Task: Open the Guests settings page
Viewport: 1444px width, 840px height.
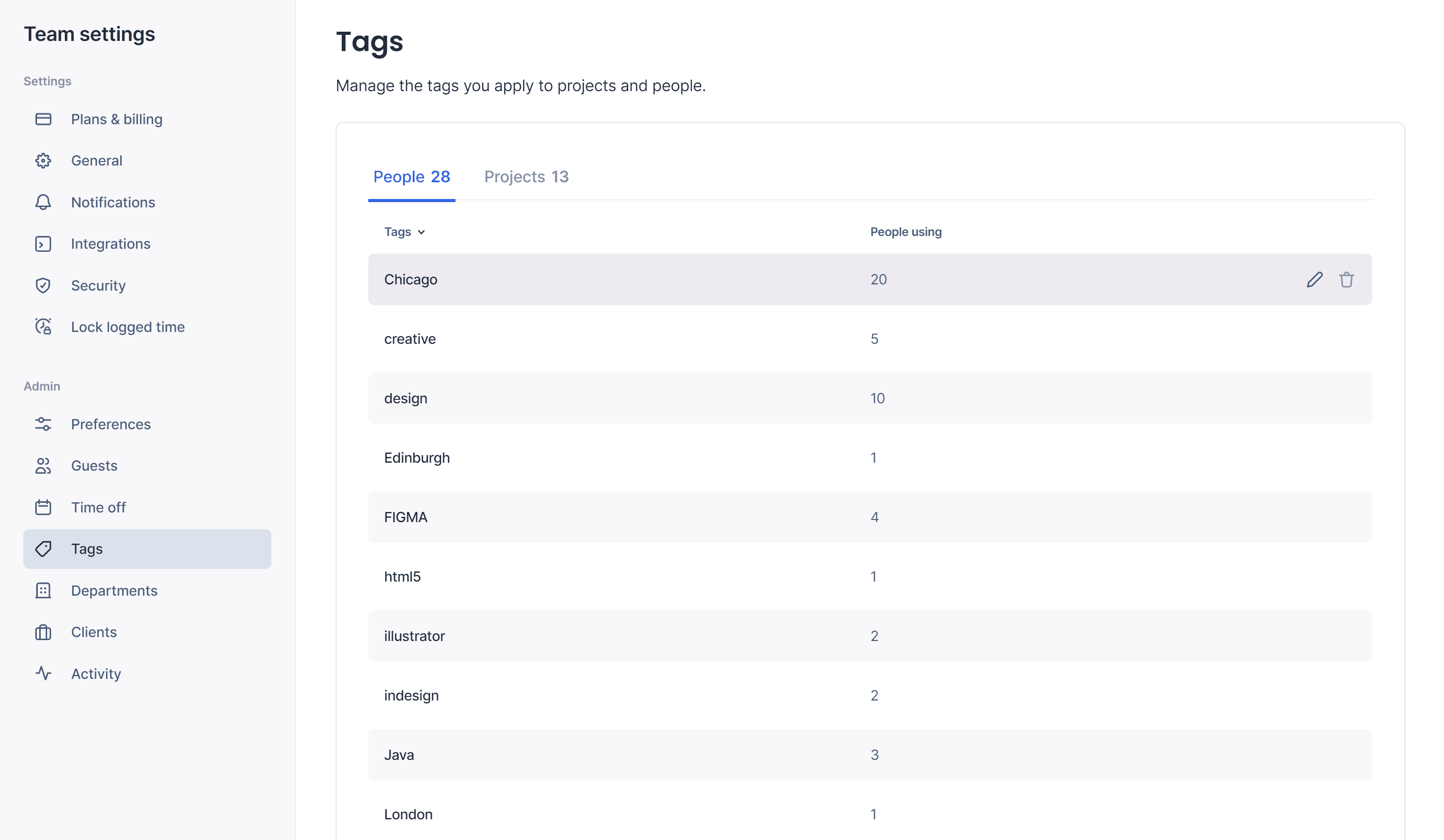Action: 94,465
